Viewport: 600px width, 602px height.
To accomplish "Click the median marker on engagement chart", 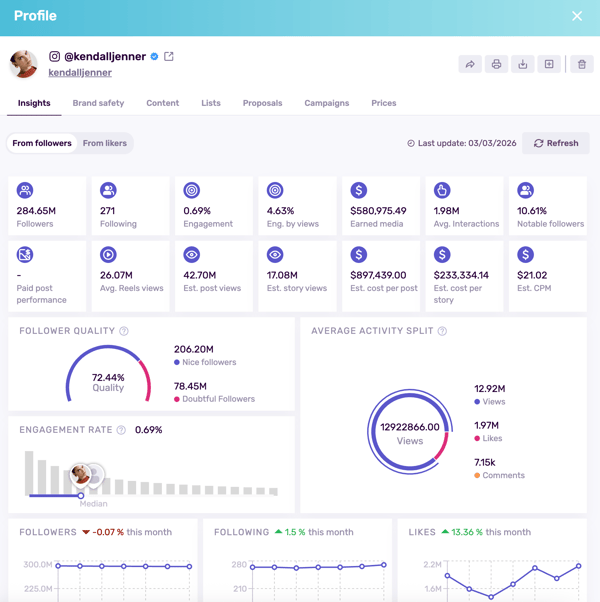I will 81,495.
